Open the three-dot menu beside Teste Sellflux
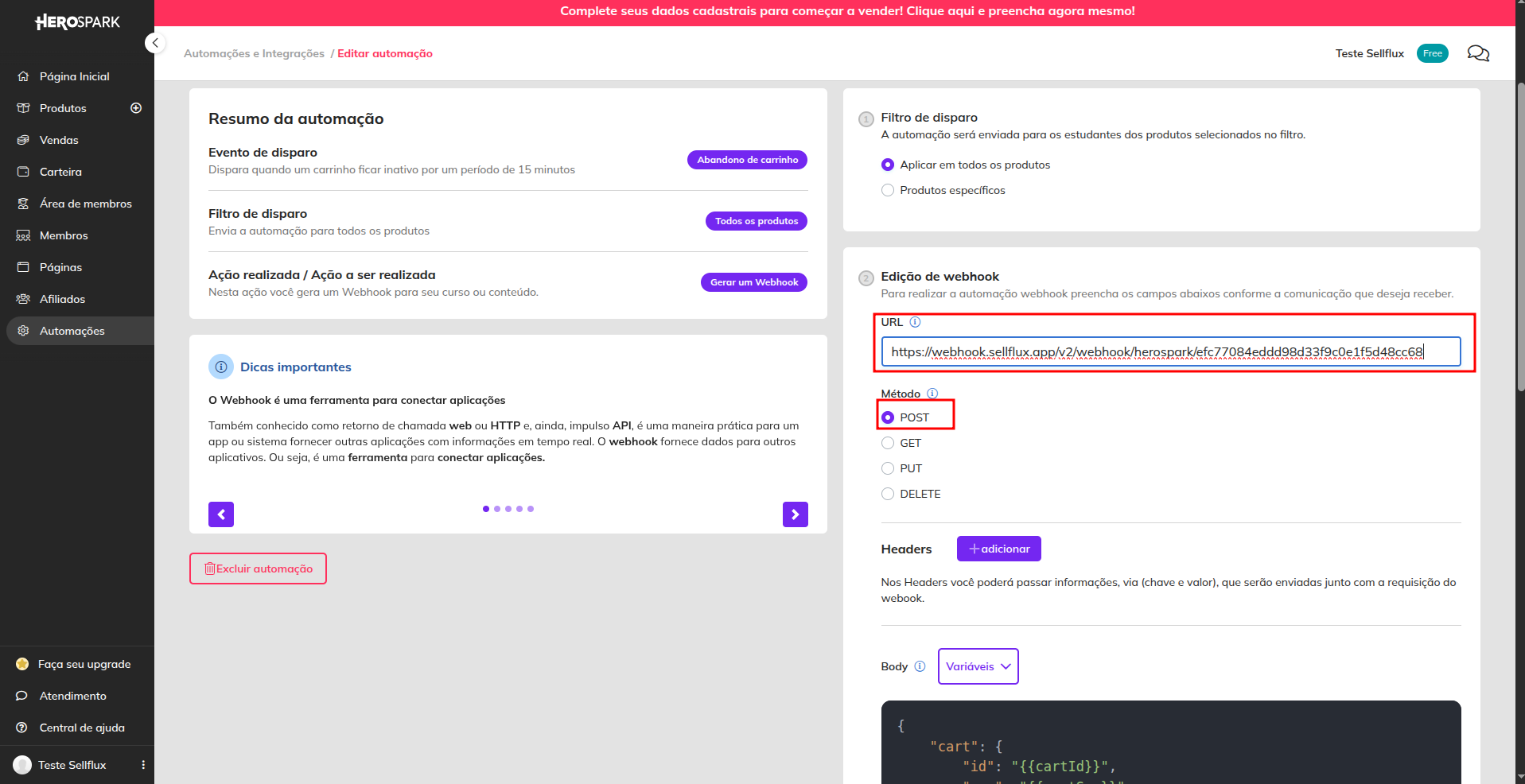Screen dimensions: 1525x784 coord(143,765)
